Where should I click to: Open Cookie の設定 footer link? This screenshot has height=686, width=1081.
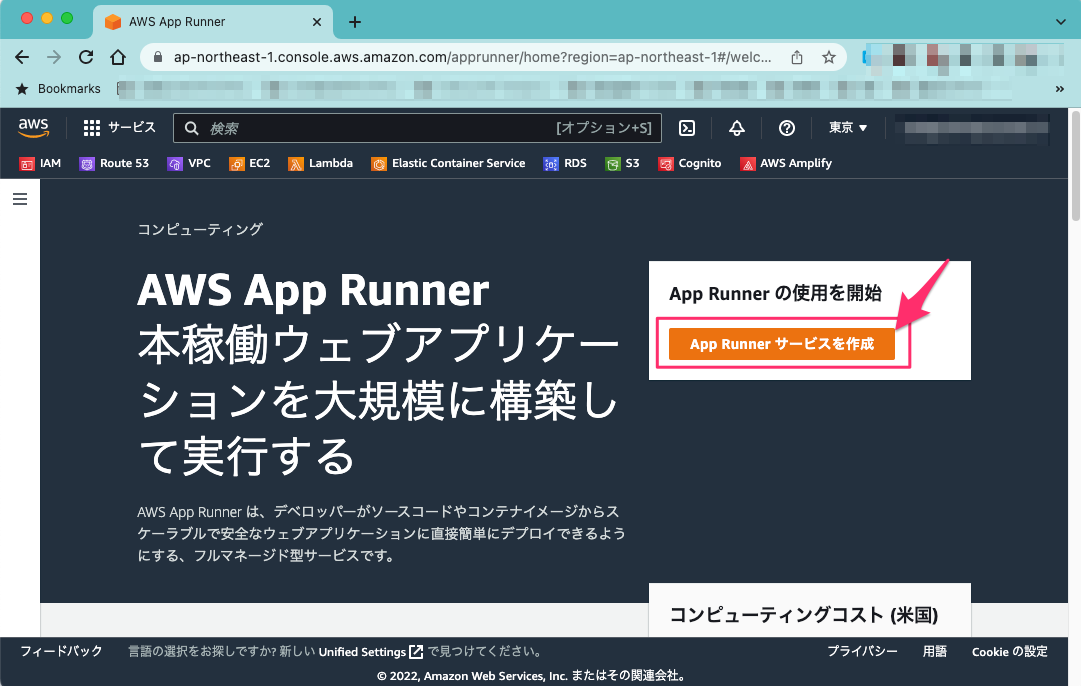click(x=1010, y=651)
